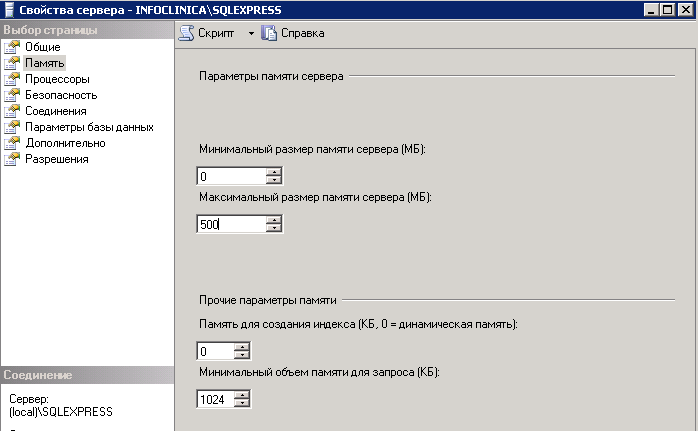Show the Дополнительно page

pos(65,143)
